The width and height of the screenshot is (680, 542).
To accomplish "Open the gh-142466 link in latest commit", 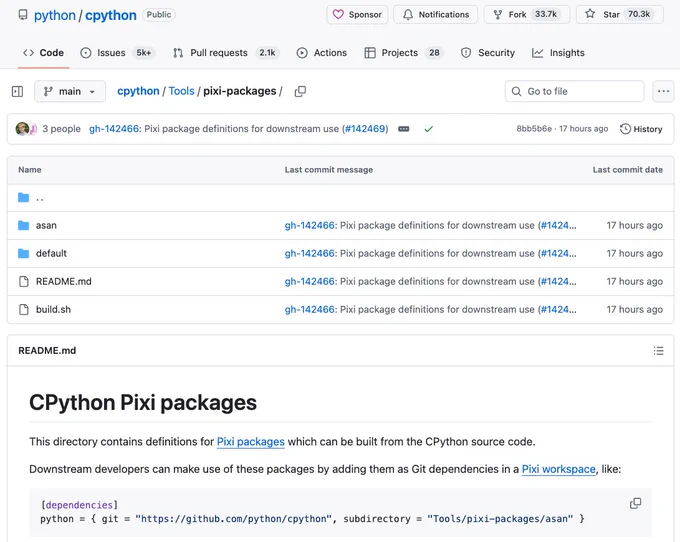I will tap(114, 129).
